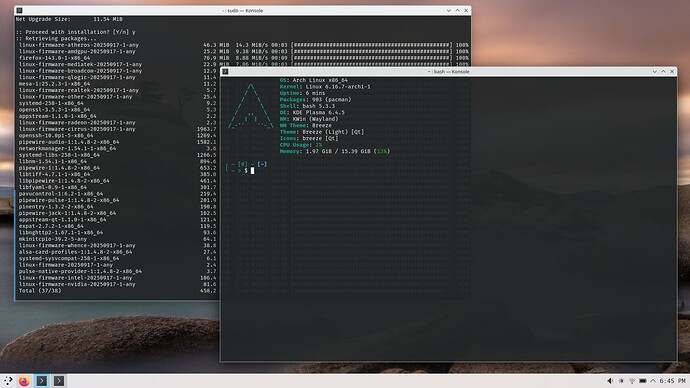Close the bash Konsole window

672,71
